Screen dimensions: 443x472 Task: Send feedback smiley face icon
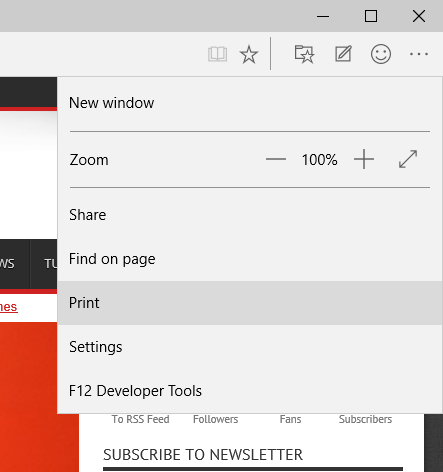pos(381,54)
